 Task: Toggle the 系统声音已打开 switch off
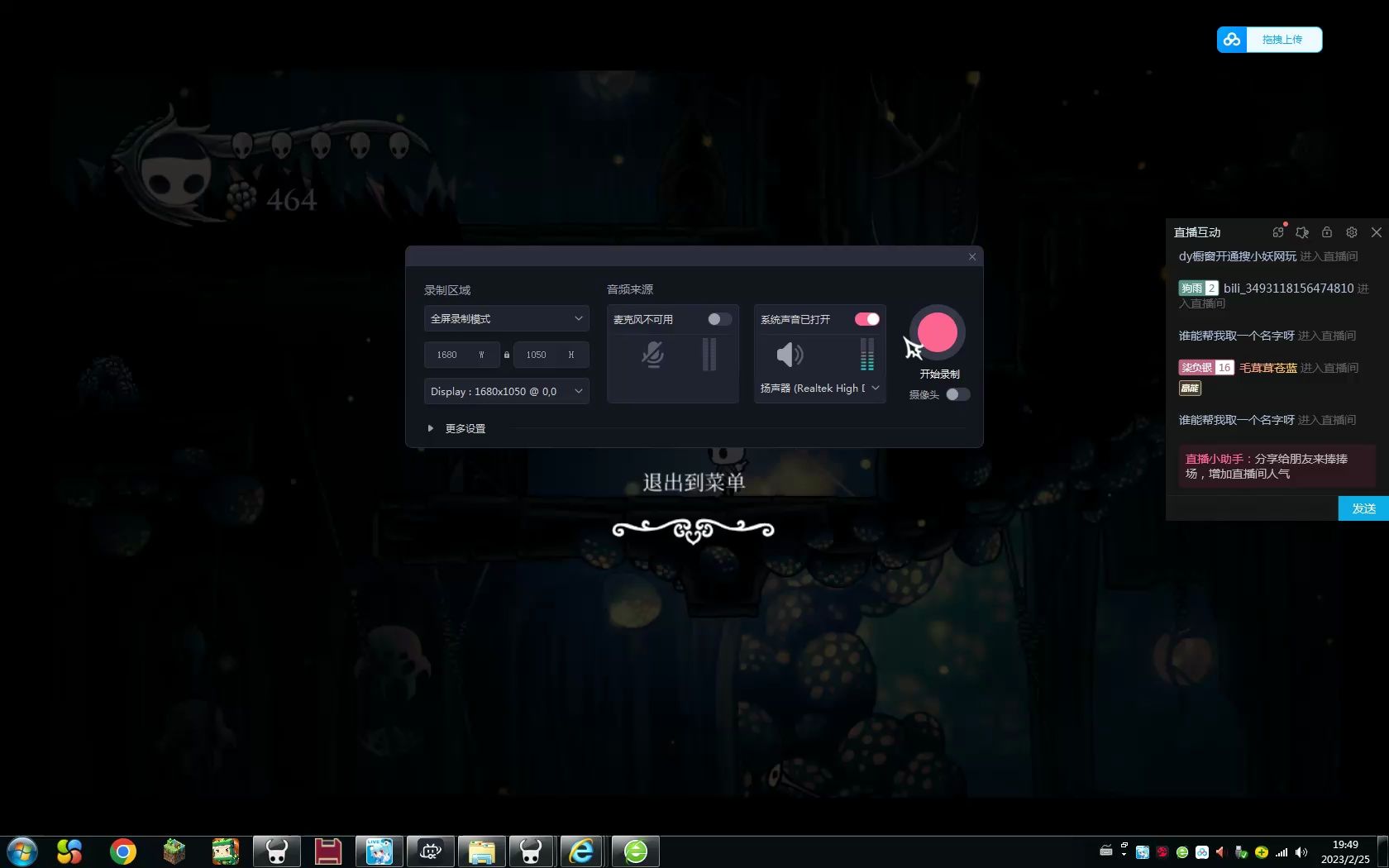tap(866, 319)
